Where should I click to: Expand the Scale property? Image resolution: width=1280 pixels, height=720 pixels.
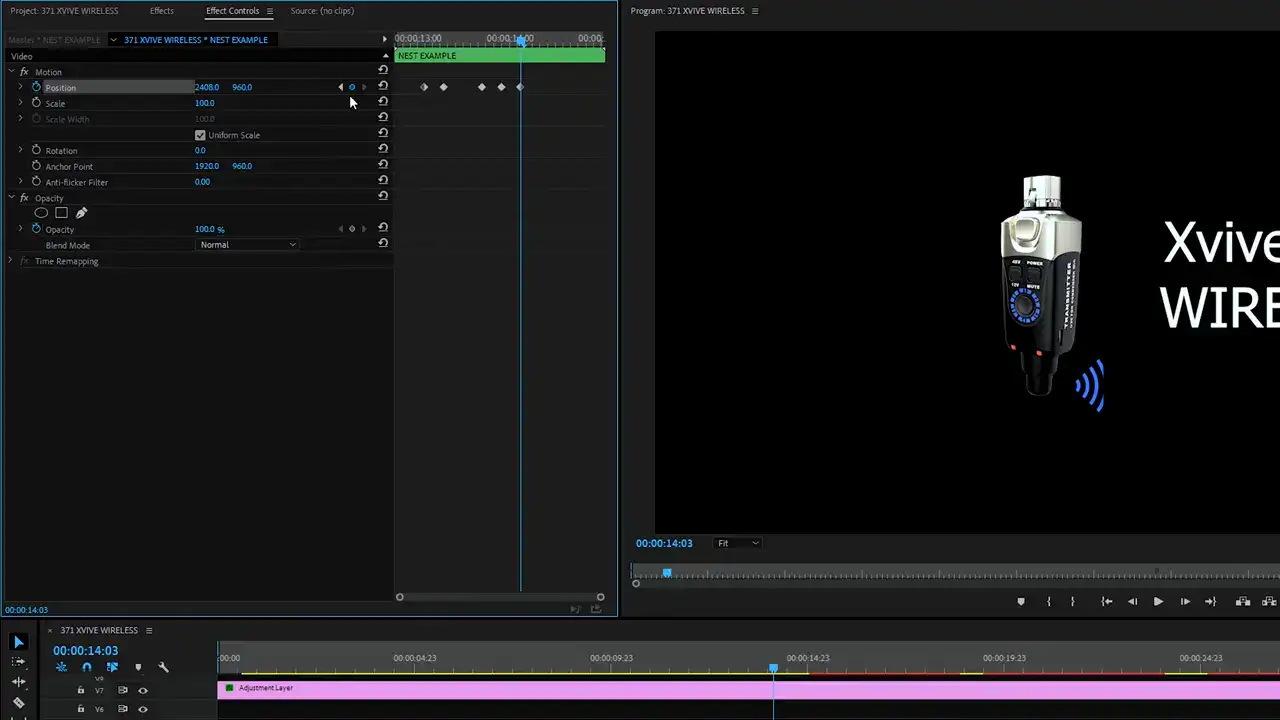click(x=20, y=103)
